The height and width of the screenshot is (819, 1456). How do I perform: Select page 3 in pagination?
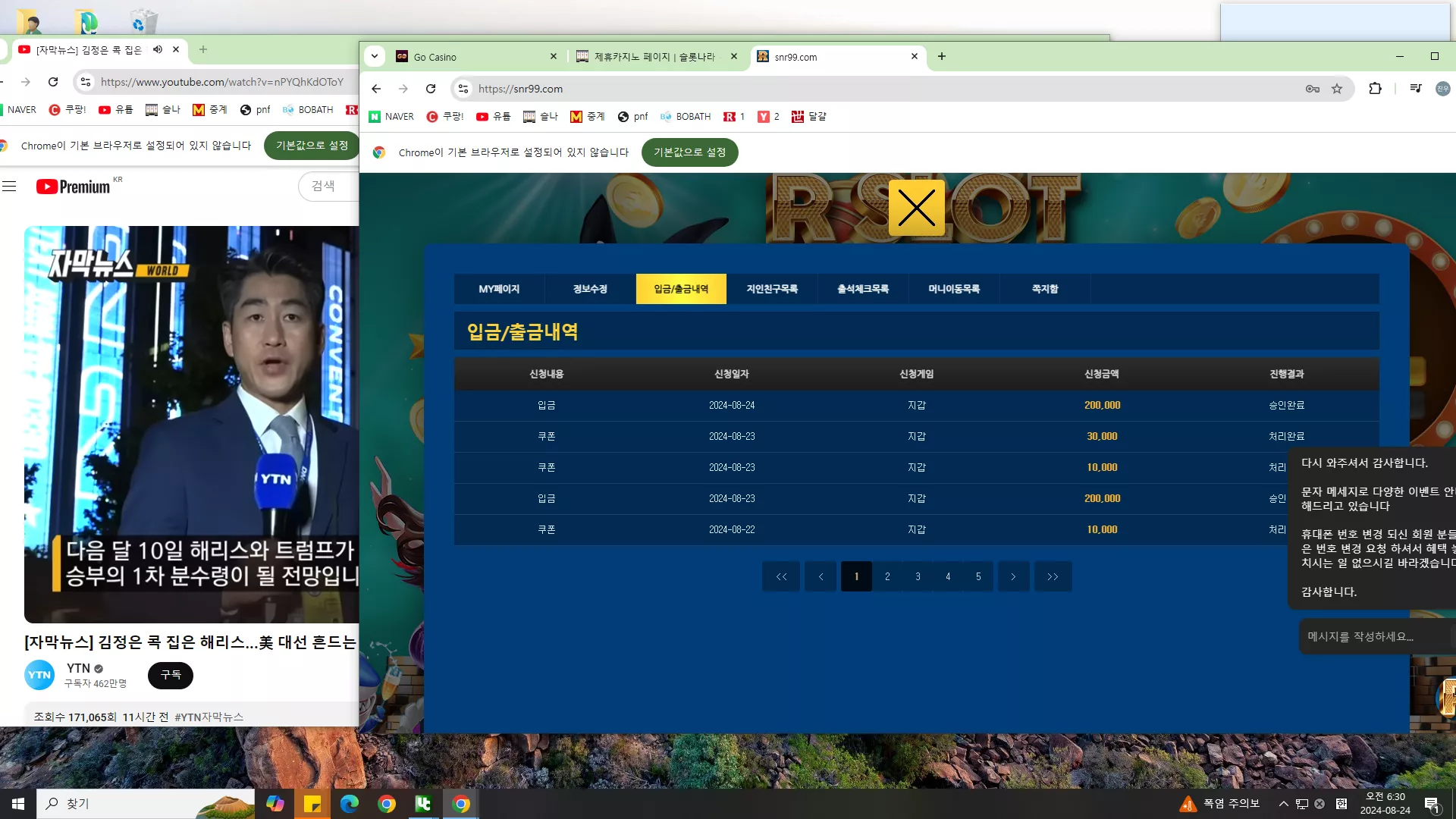click(x=918, y=576)
